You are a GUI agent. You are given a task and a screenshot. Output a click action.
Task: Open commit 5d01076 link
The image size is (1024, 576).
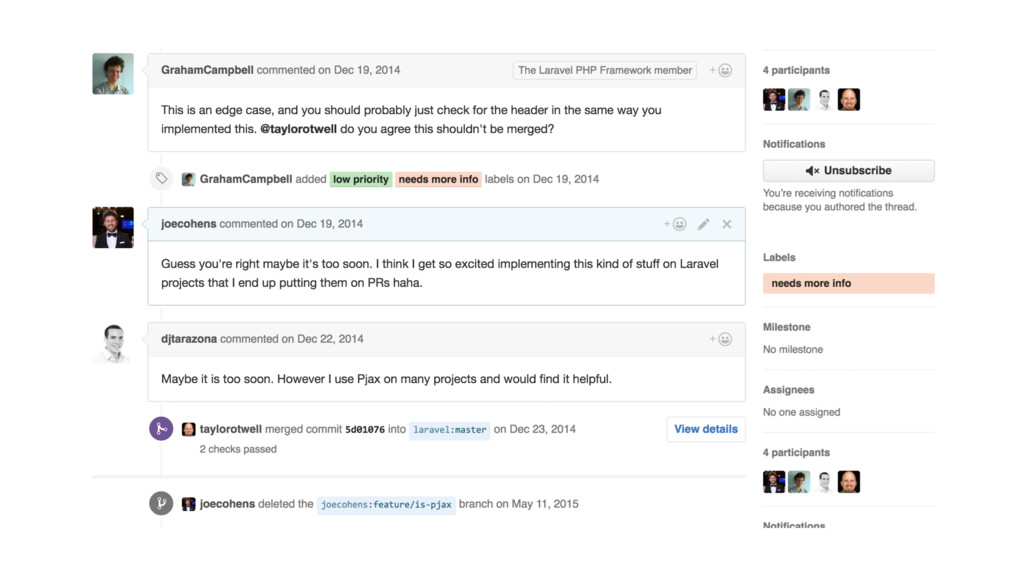[x=365, y=430]
